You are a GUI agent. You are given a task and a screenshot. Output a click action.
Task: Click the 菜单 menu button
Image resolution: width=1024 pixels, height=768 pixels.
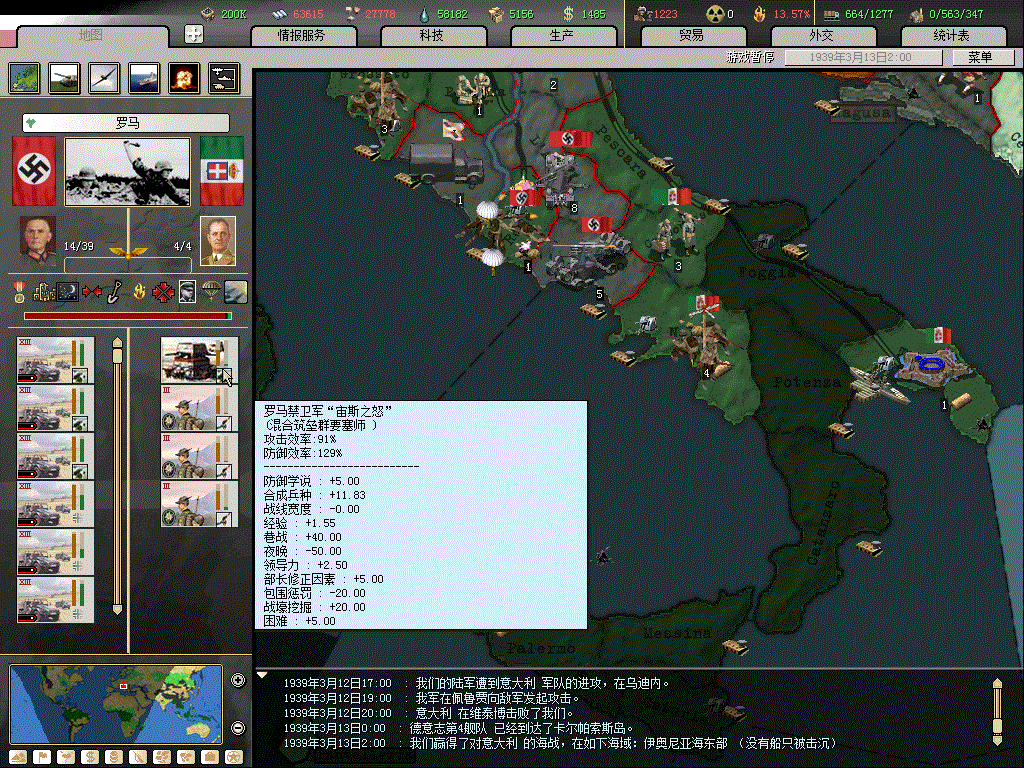tap(969, 58)
